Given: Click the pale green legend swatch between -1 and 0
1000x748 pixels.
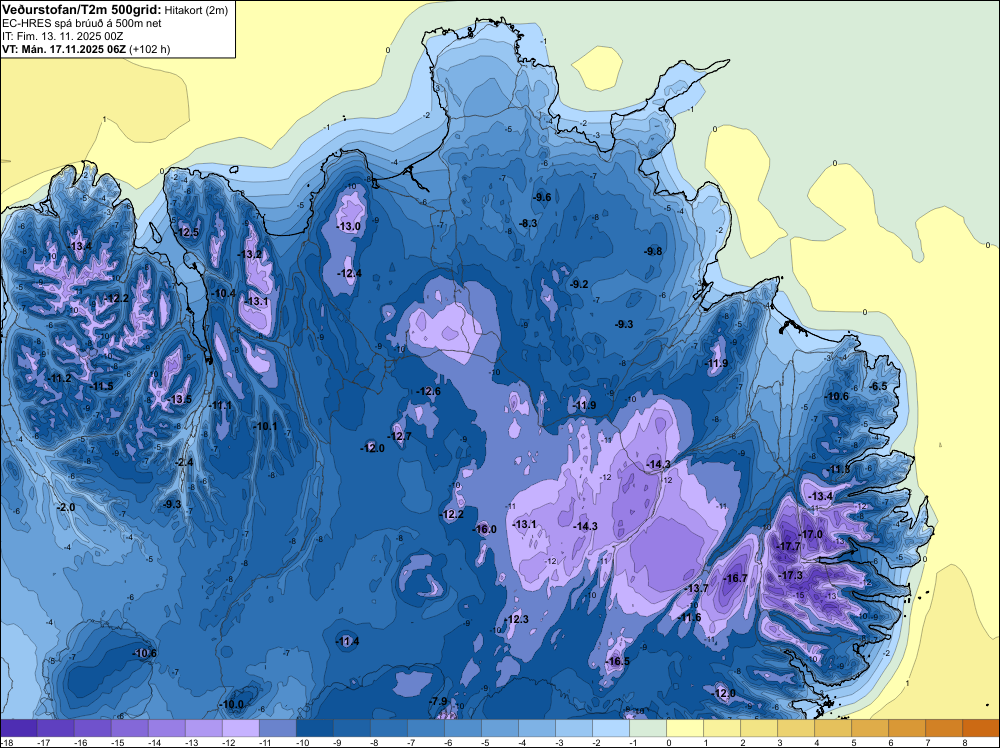Looking at the screenshot, I should [x=648, y=728].
